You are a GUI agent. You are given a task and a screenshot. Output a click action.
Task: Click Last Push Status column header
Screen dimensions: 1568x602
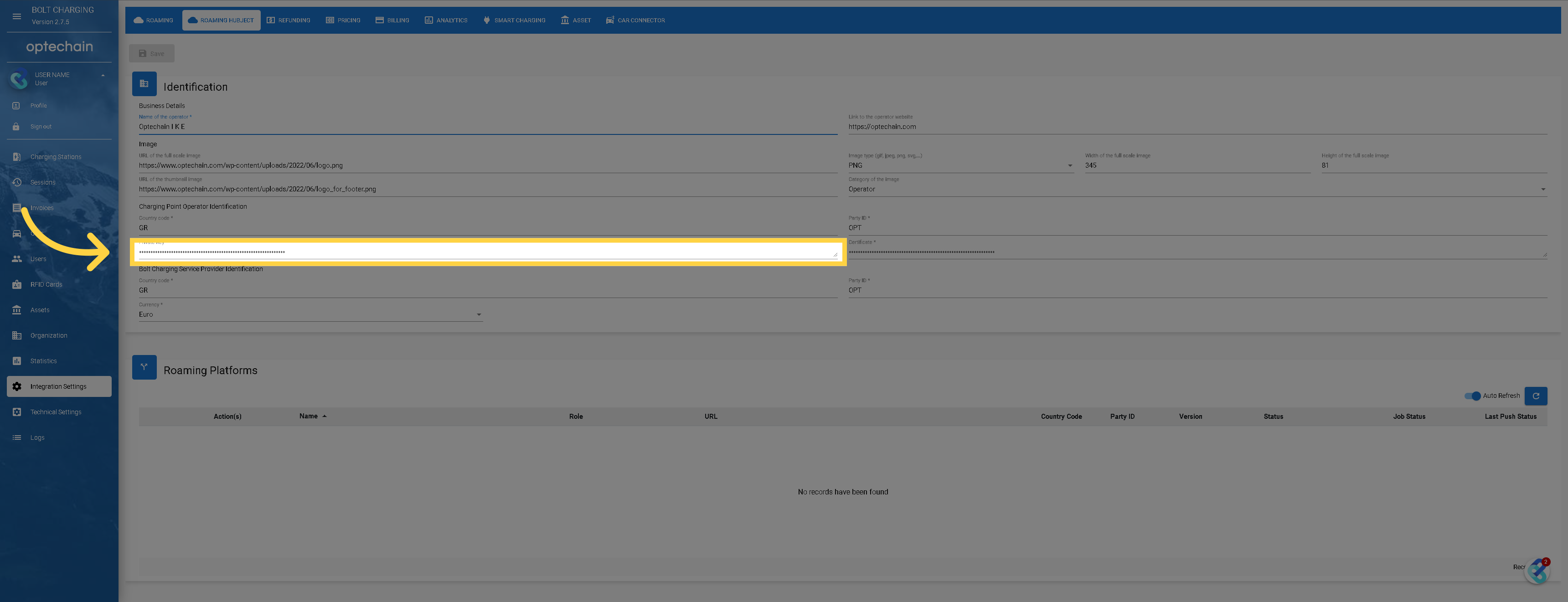pyautogui.click(x=1510, y=417)
